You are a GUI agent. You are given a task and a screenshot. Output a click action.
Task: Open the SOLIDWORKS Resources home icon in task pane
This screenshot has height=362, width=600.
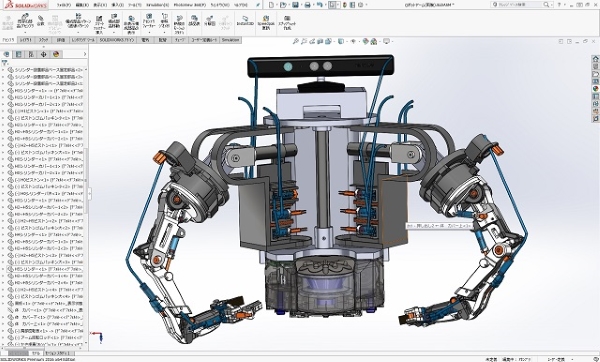click(x=595, y=59)
